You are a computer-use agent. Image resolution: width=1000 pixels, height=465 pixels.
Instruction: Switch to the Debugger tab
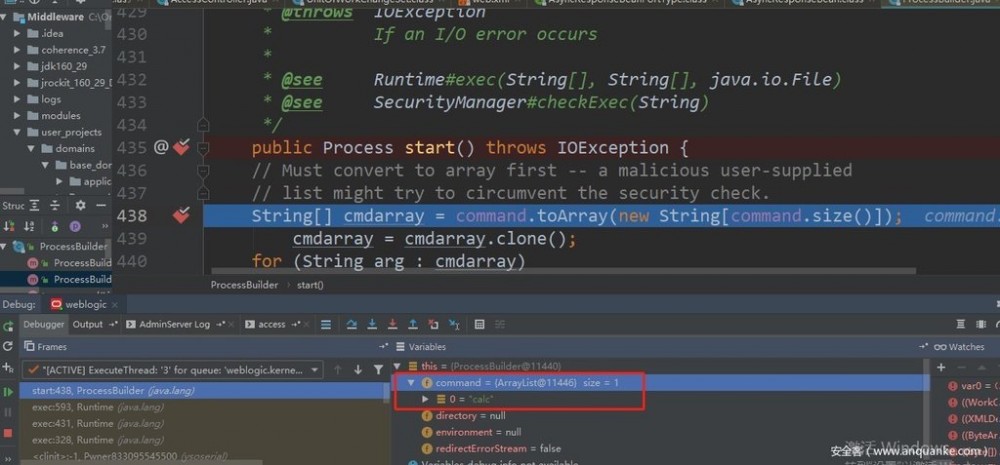click(44, 324)
